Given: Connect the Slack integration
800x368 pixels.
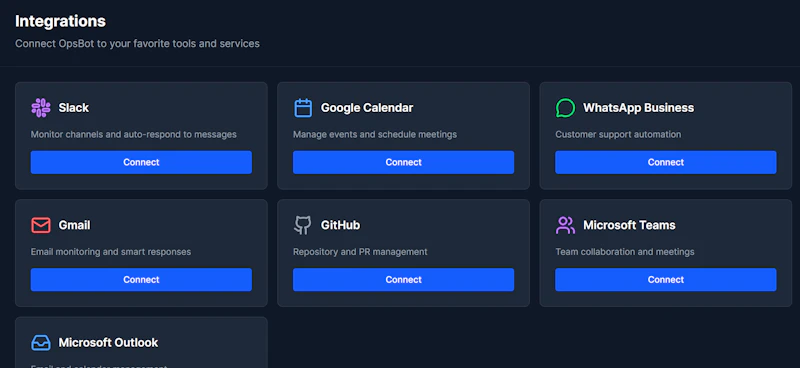Looking at the screenshot, I should click(141, 162).
